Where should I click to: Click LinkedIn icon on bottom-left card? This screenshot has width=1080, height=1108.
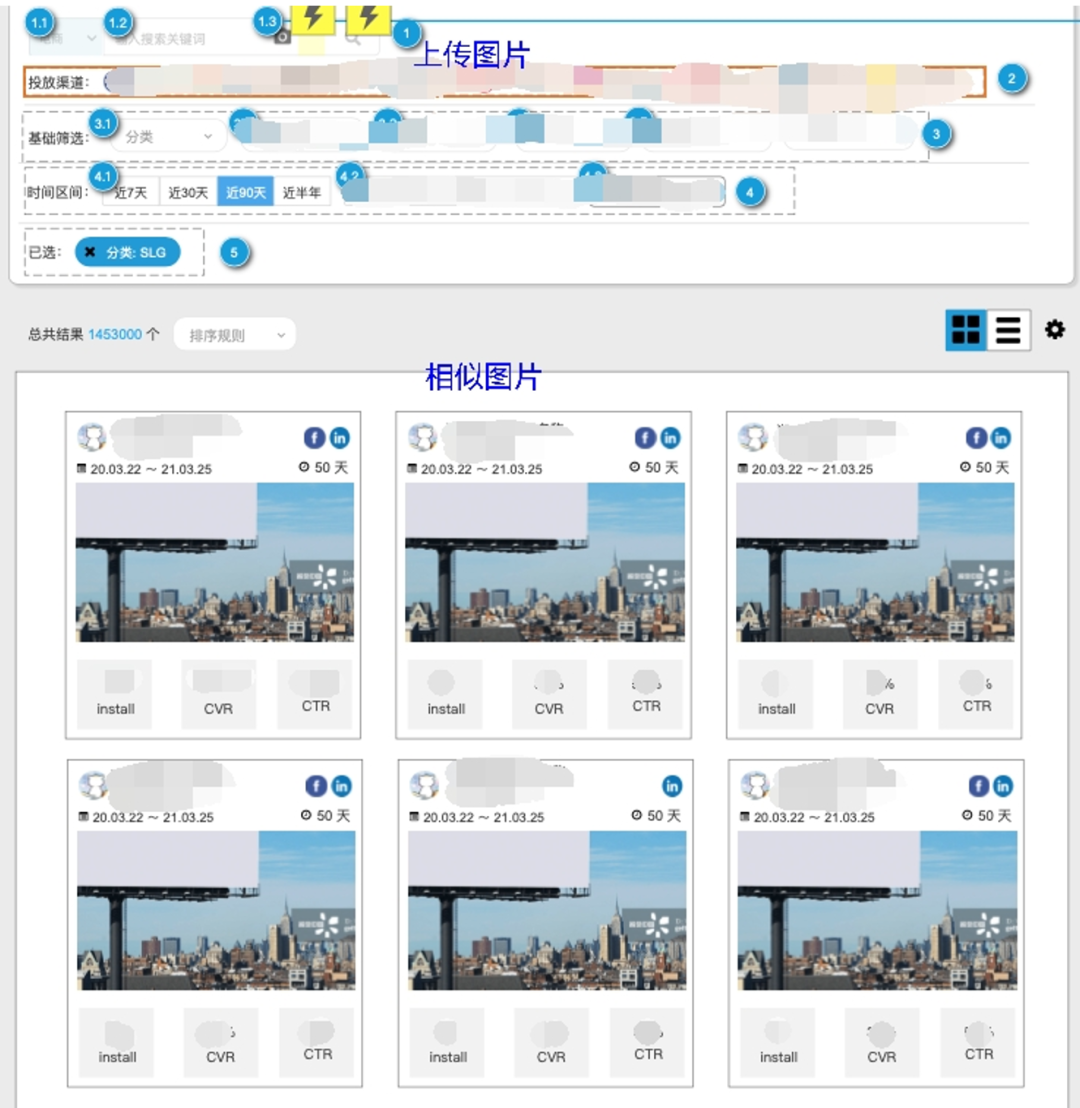click(341, 786)
